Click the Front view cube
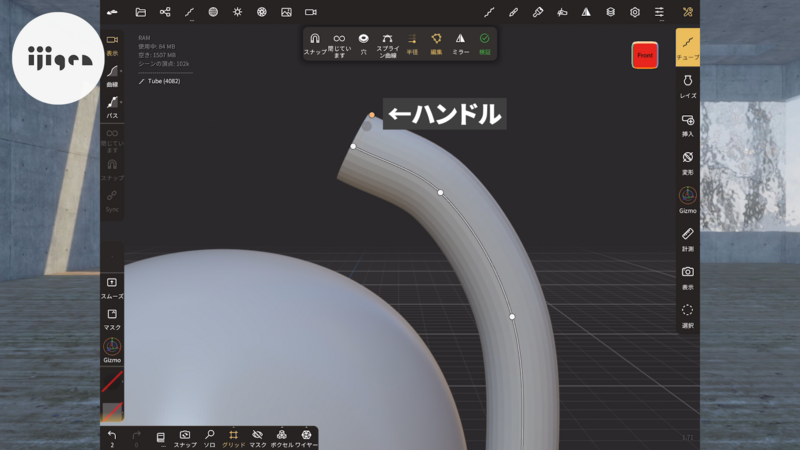 pyautogui.click(x=645, y=55)
